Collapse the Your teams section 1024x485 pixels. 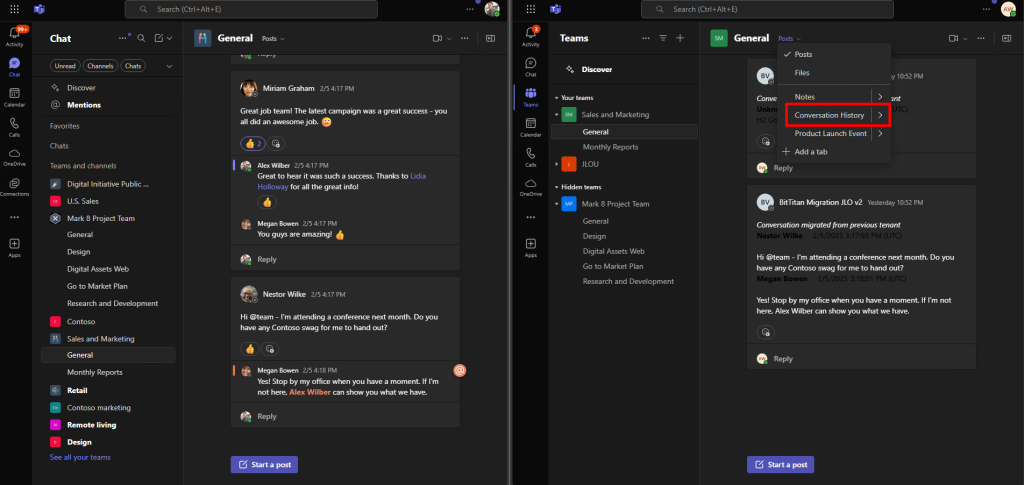[556, 98]
